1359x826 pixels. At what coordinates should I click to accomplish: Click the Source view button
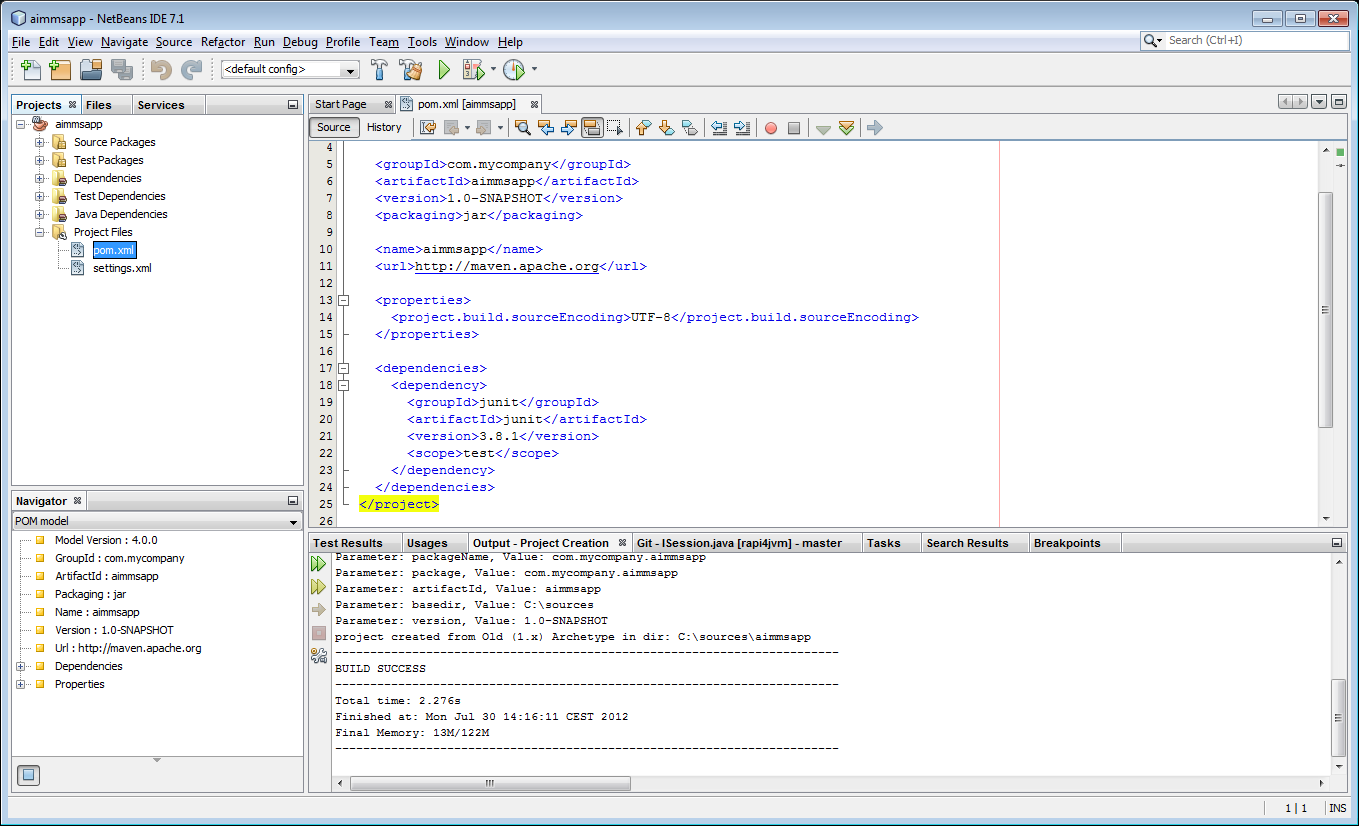pyautogui.click(x=334, y=127)
